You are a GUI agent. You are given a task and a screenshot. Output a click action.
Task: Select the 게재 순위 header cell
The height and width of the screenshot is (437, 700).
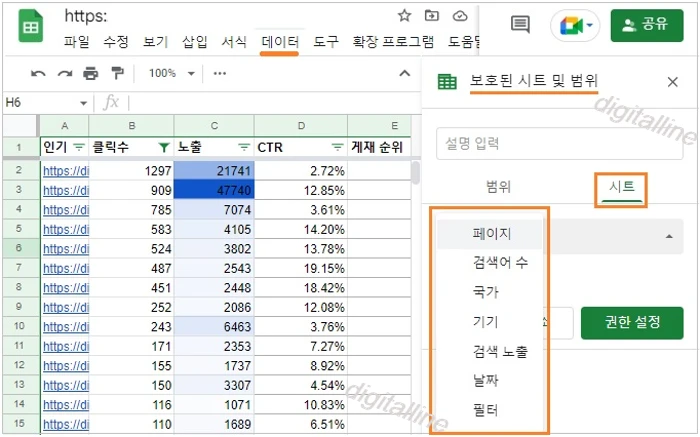tap(379, 147)
